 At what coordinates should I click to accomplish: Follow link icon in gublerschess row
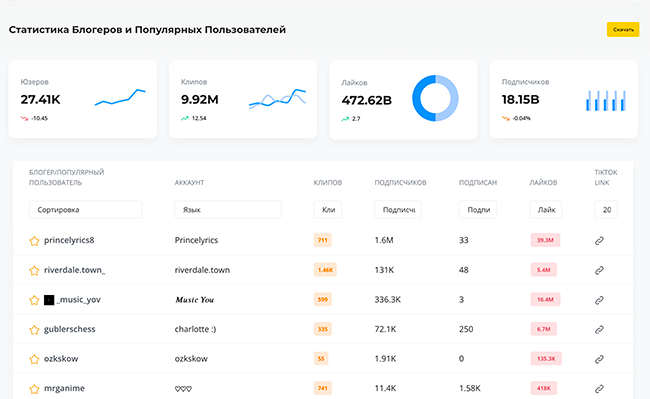pyautogui.click(x=599, y=330)
